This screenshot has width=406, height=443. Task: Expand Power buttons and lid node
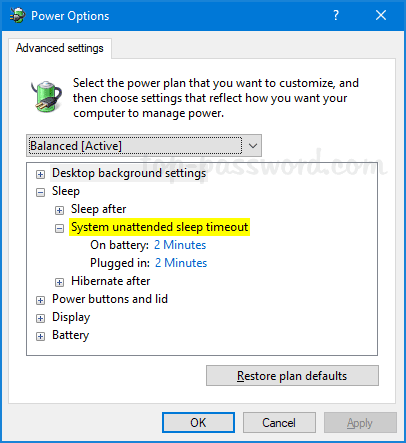40,300
